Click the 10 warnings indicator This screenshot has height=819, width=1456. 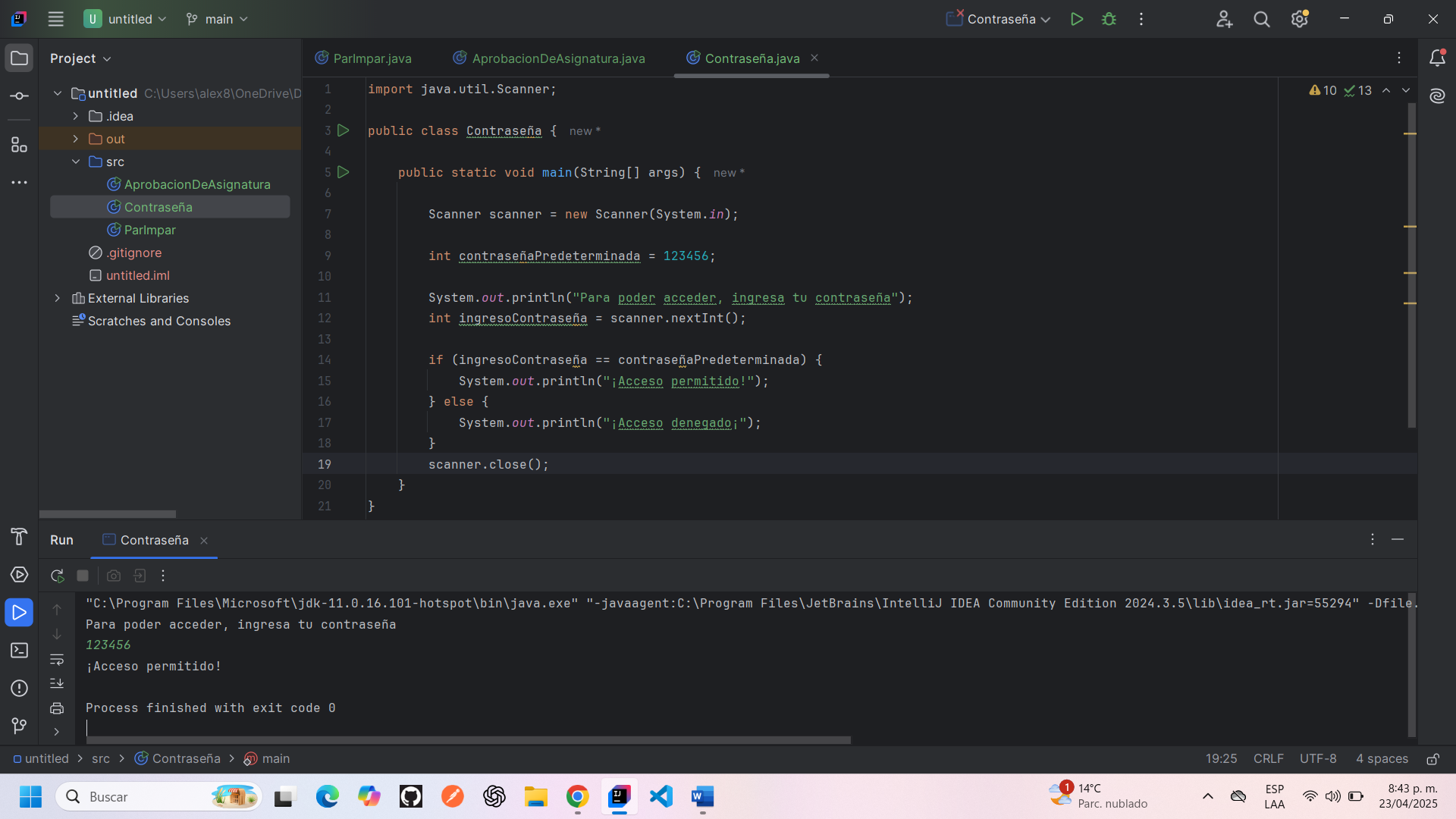coord(1323,90)
